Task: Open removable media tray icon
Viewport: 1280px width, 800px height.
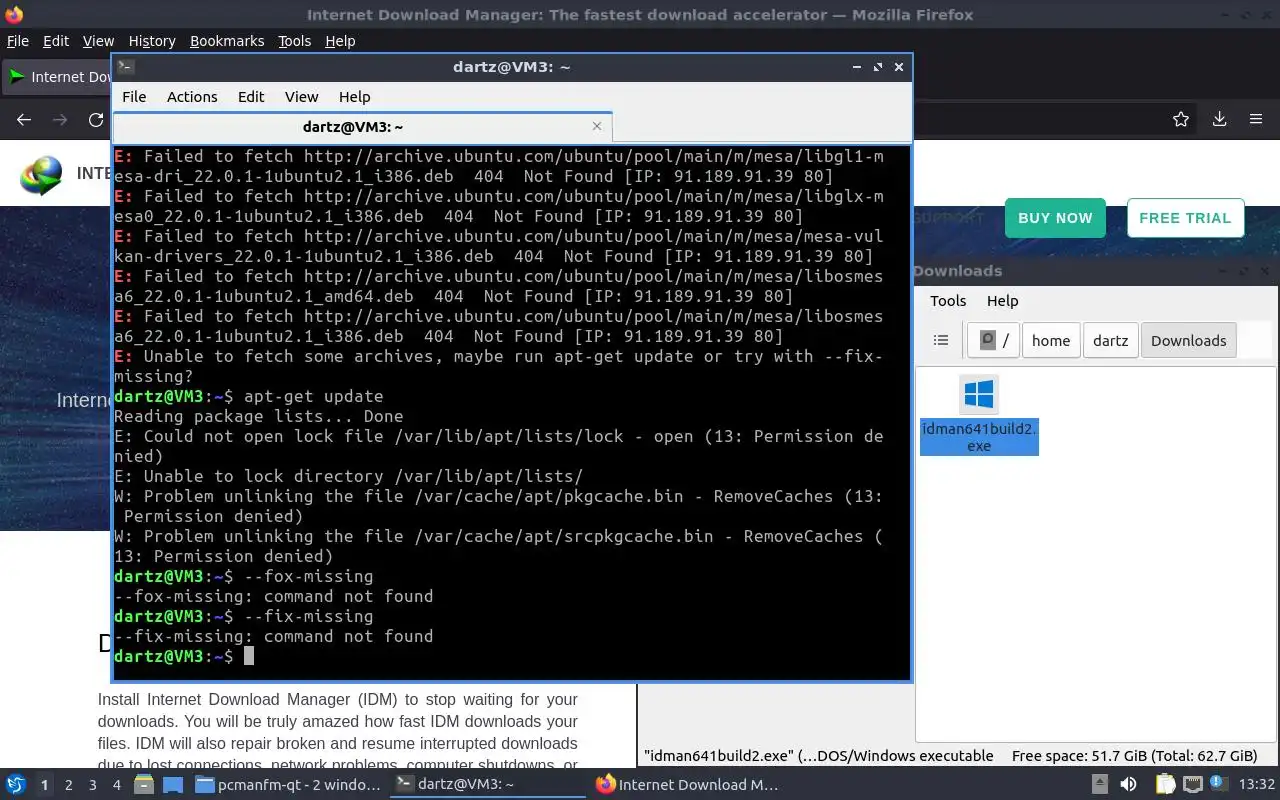Action: [1099, 785]
